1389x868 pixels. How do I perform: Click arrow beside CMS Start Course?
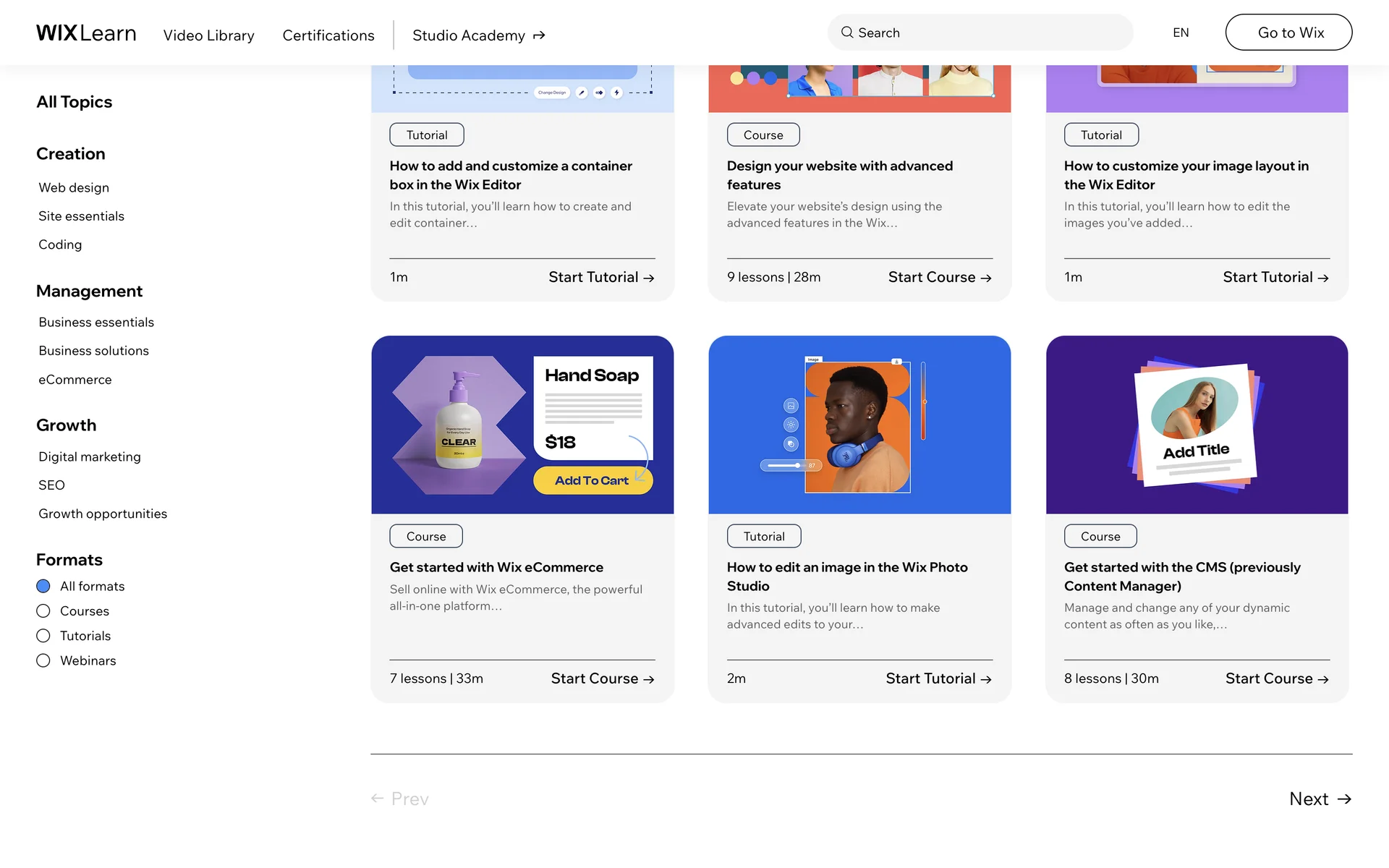pos(1323,679)
